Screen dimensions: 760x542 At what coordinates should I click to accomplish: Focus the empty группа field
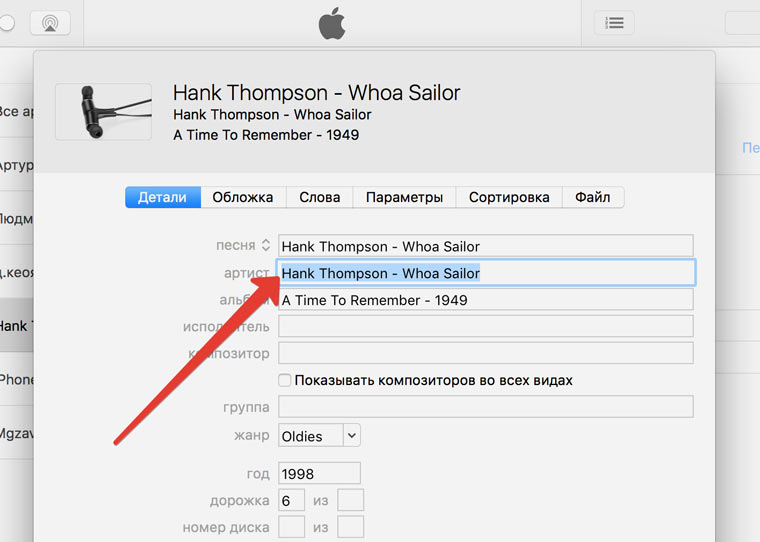point(486,406)
